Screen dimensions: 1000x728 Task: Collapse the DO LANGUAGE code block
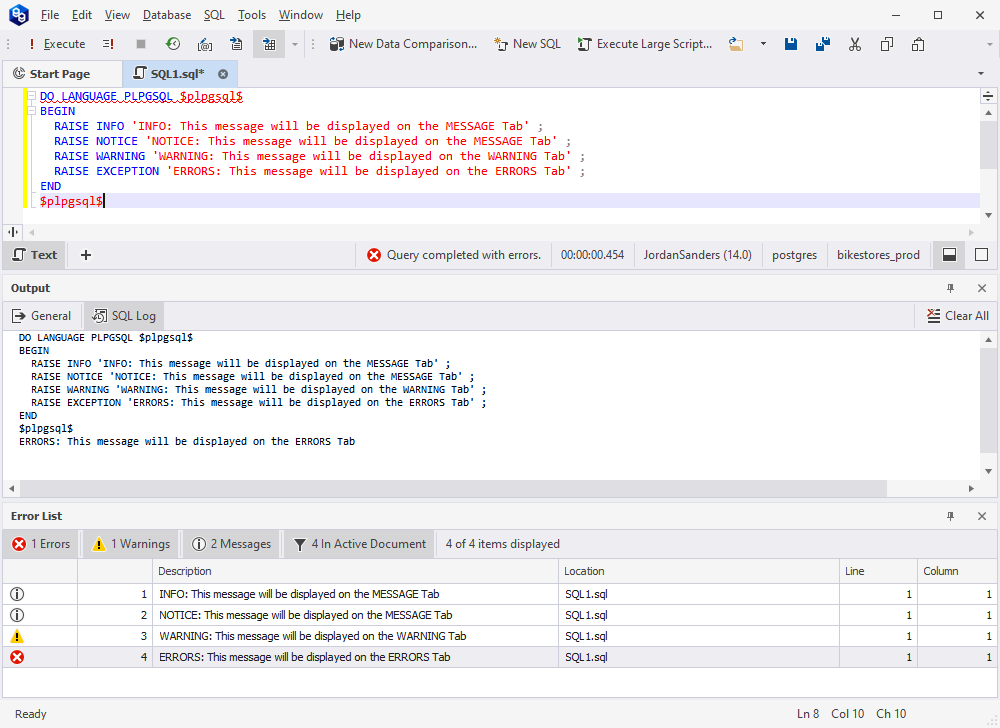[x=31, y=96]
